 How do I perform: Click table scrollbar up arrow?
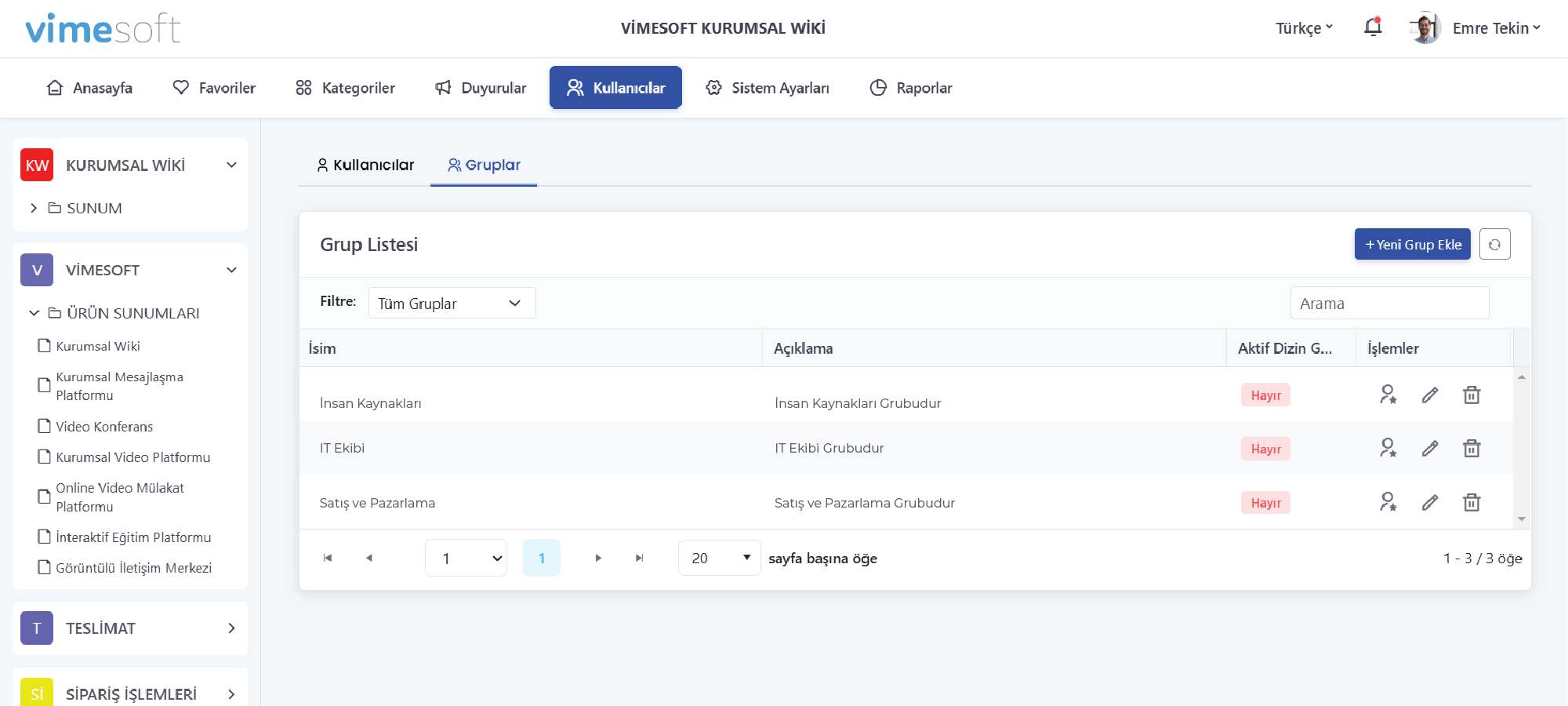pos(1522,377)
